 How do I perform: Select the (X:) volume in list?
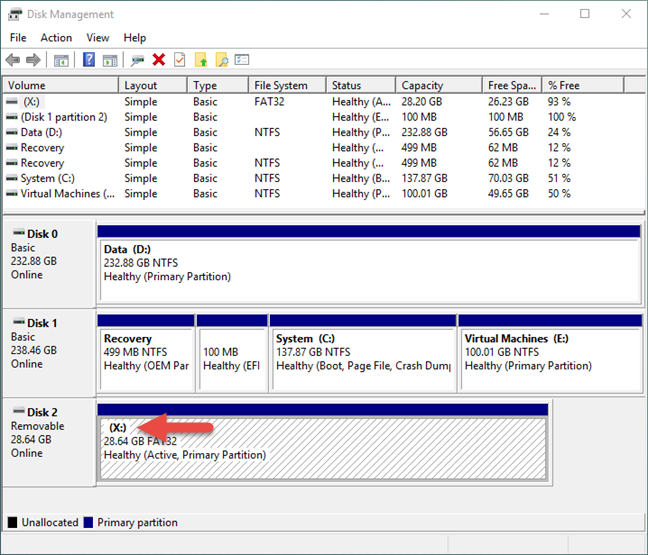31,102
